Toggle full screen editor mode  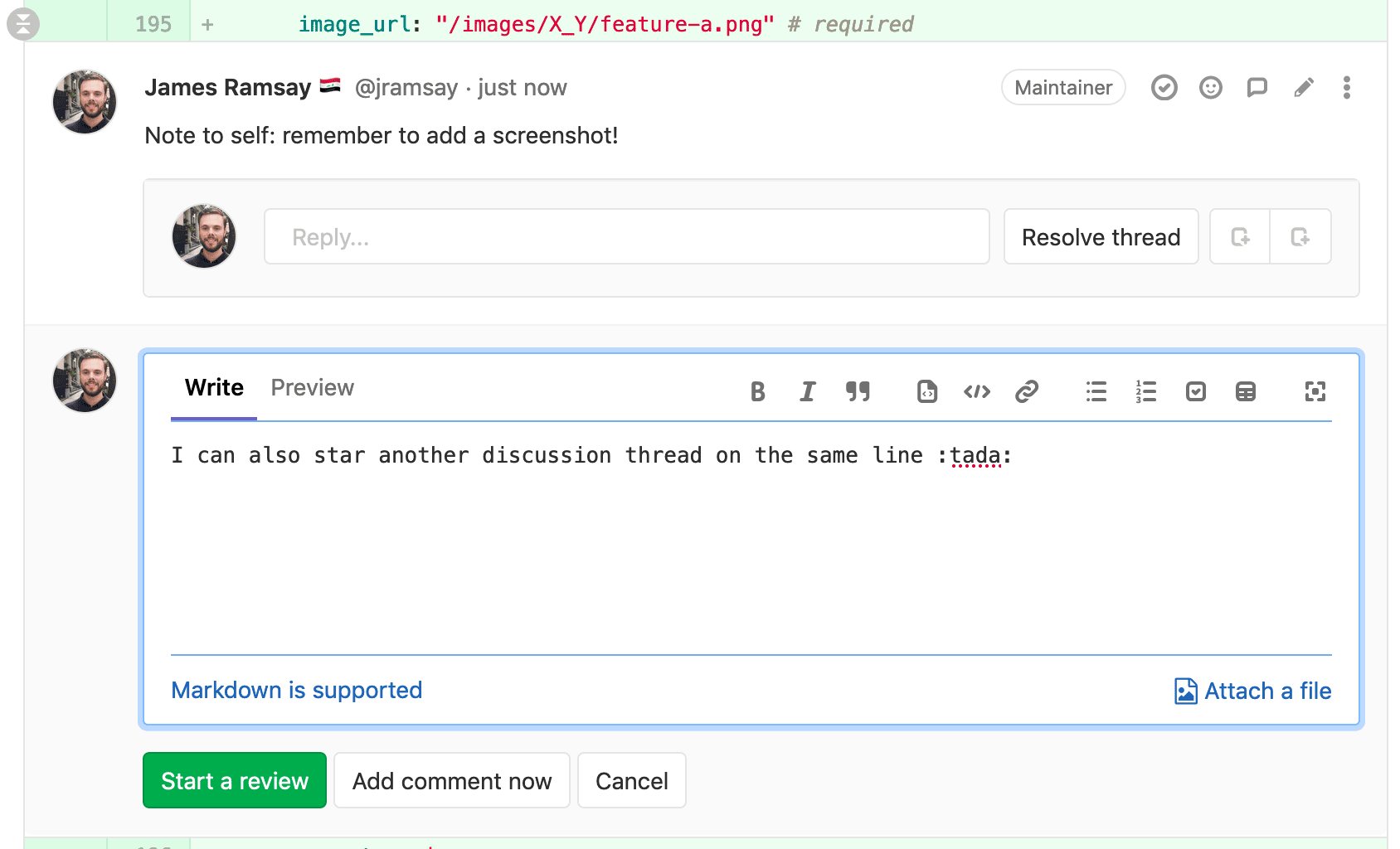pyautogui.click(x=1315, y=391)
